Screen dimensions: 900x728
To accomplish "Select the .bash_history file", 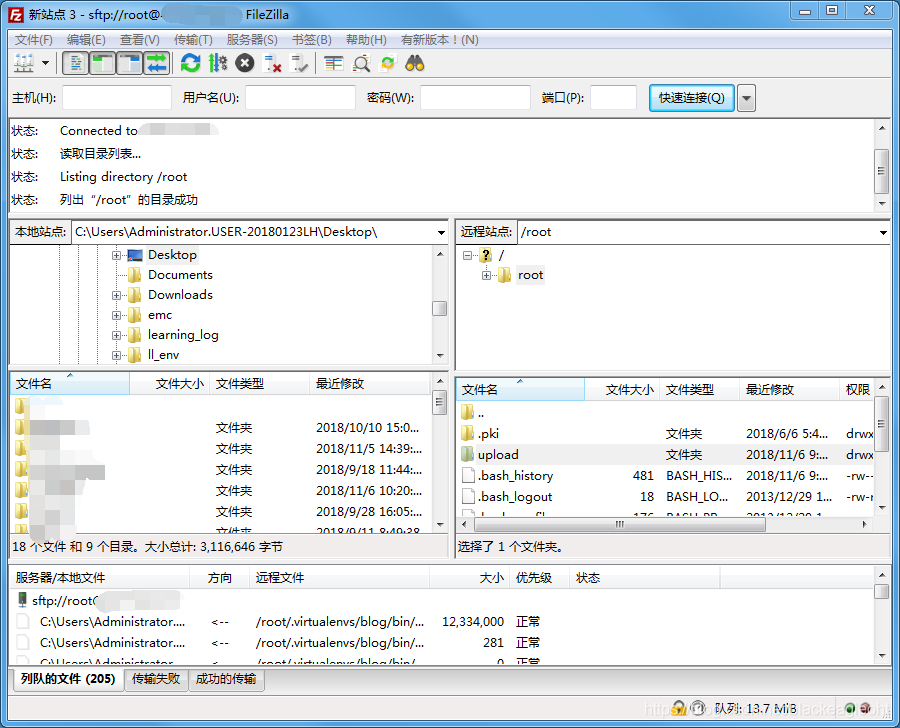I will (666, 475).
